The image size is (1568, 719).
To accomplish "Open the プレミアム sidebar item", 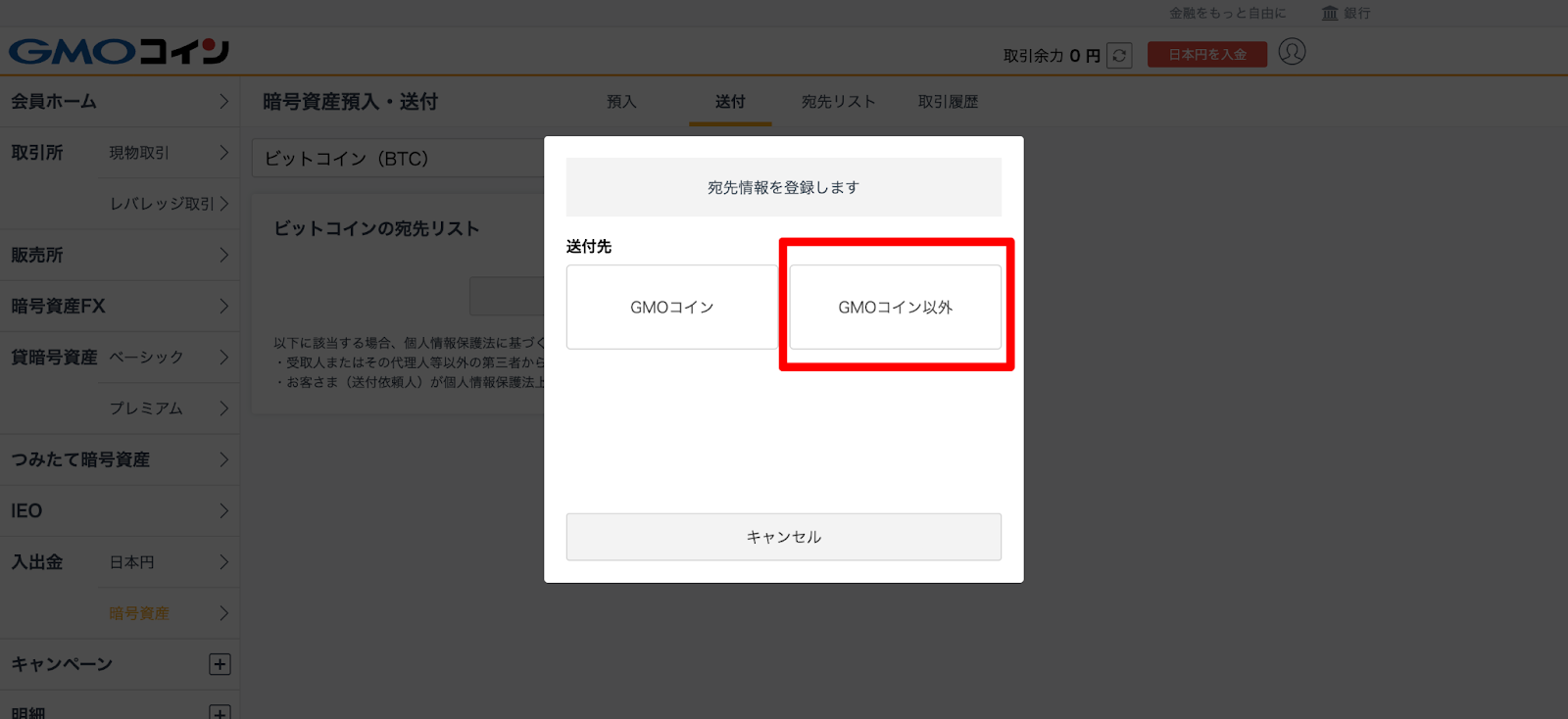I will click(169, 408).
